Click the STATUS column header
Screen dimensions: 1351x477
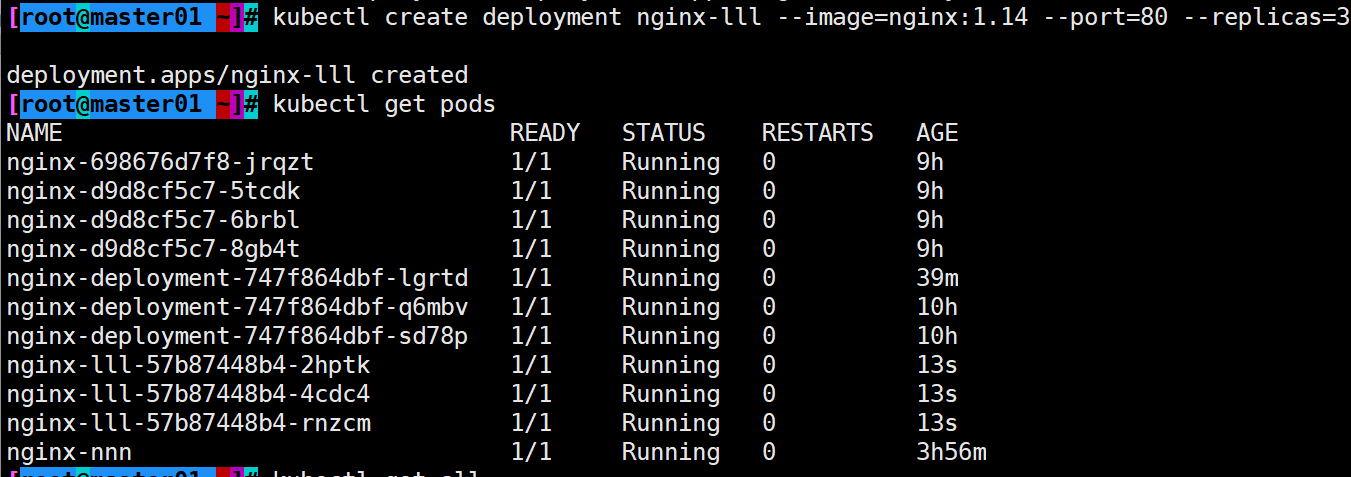pos(664,133)
